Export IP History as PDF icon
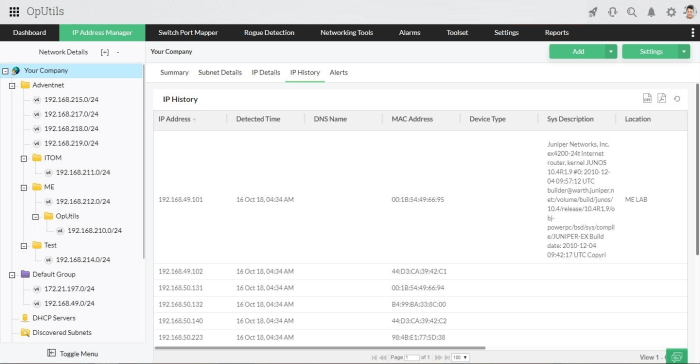700x364 pixels. point(662,98)
